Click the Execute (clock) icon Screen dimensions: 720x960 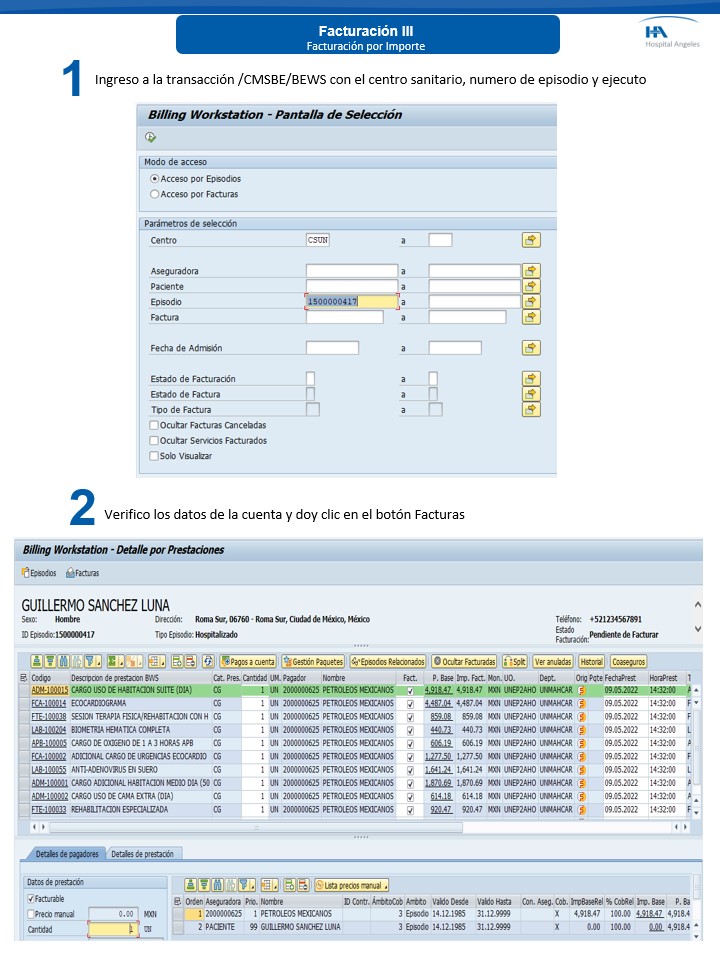tap(151, 138)
